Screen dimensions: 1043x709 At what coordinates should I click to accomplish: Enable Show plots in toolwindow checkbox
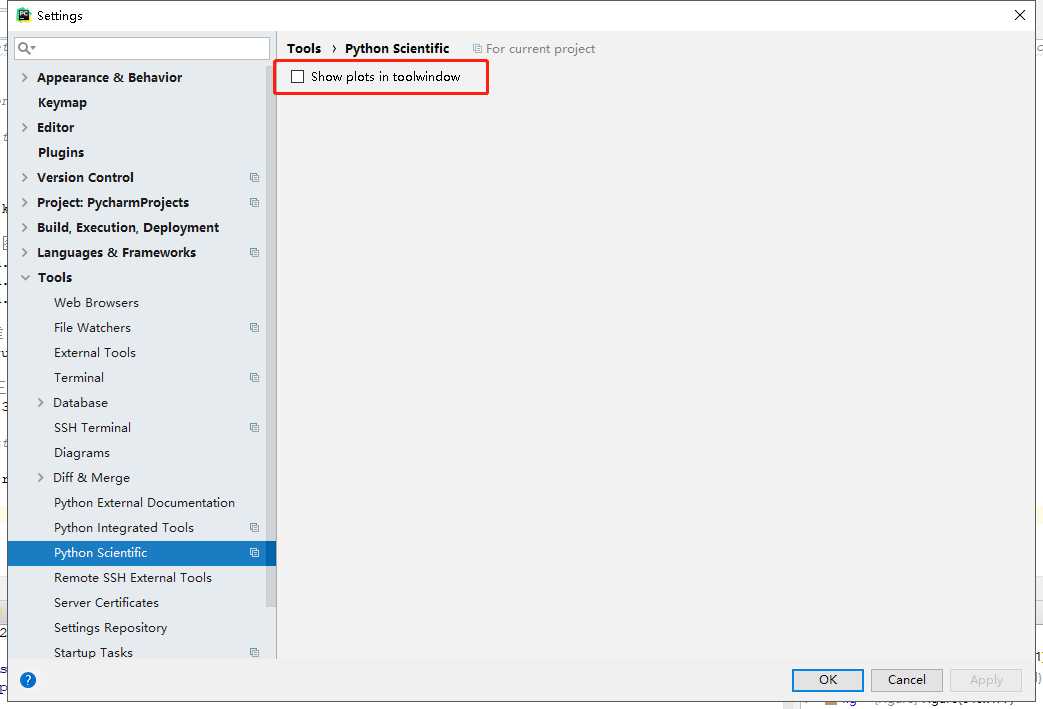[297, 76]
